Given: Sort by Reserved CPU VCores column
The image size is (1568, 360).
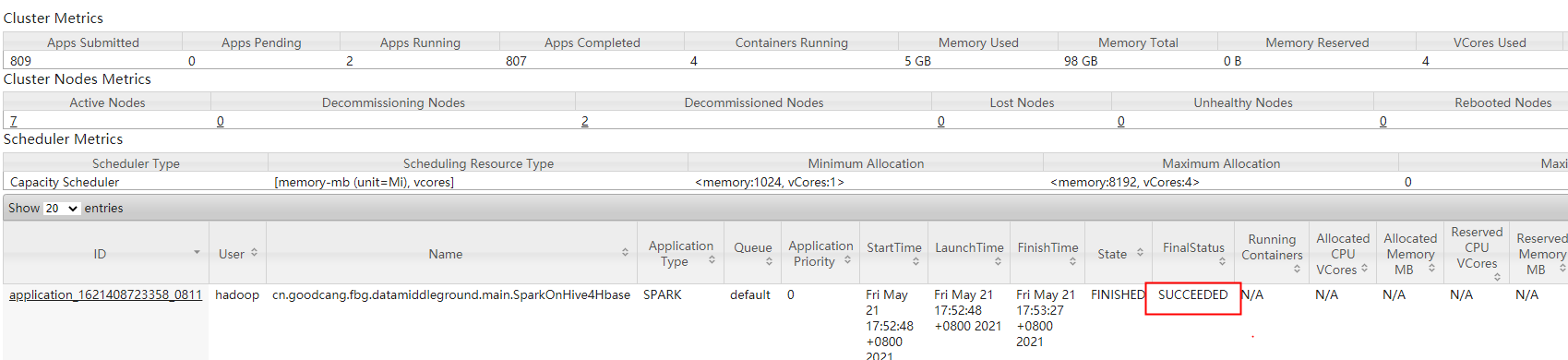Looking at the screenshot, I should (1477, 253).
